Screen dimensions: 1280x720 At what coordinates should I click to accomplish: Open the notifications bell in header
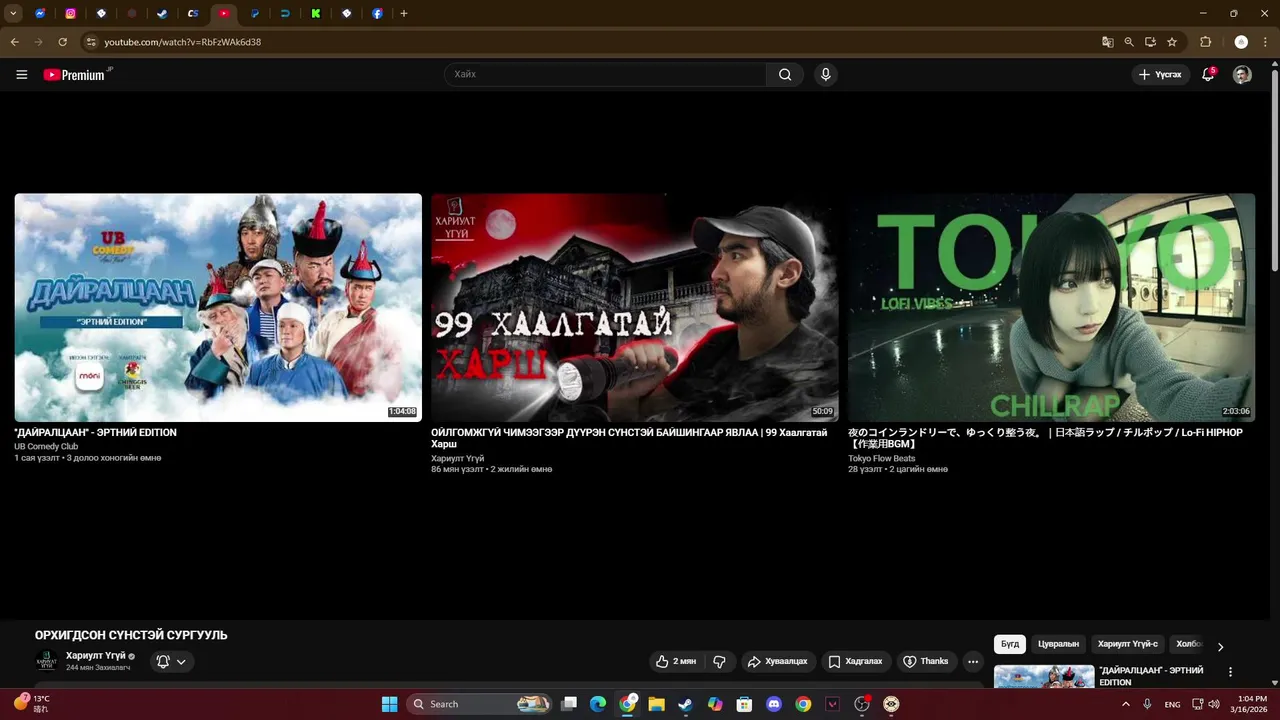[x=1208, y=74]
